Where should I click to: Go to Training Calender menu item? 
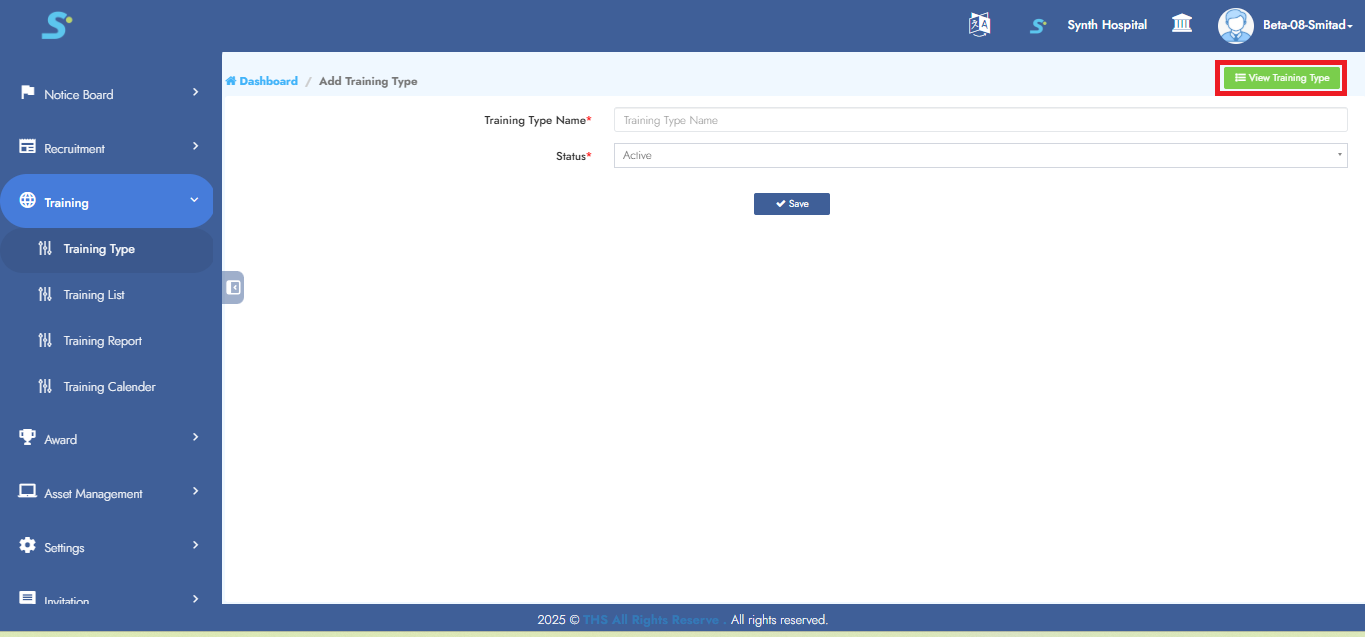[x=109, y=387]
